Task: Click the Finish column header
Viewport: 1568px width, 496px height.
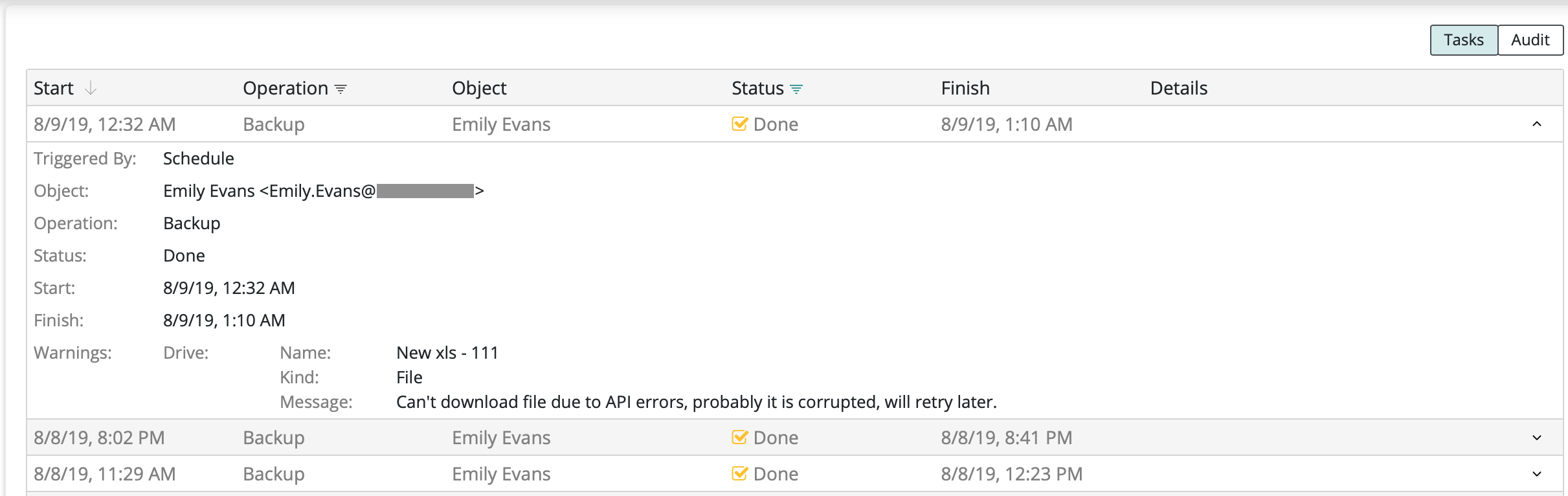Action: click(x=965, y=88)
